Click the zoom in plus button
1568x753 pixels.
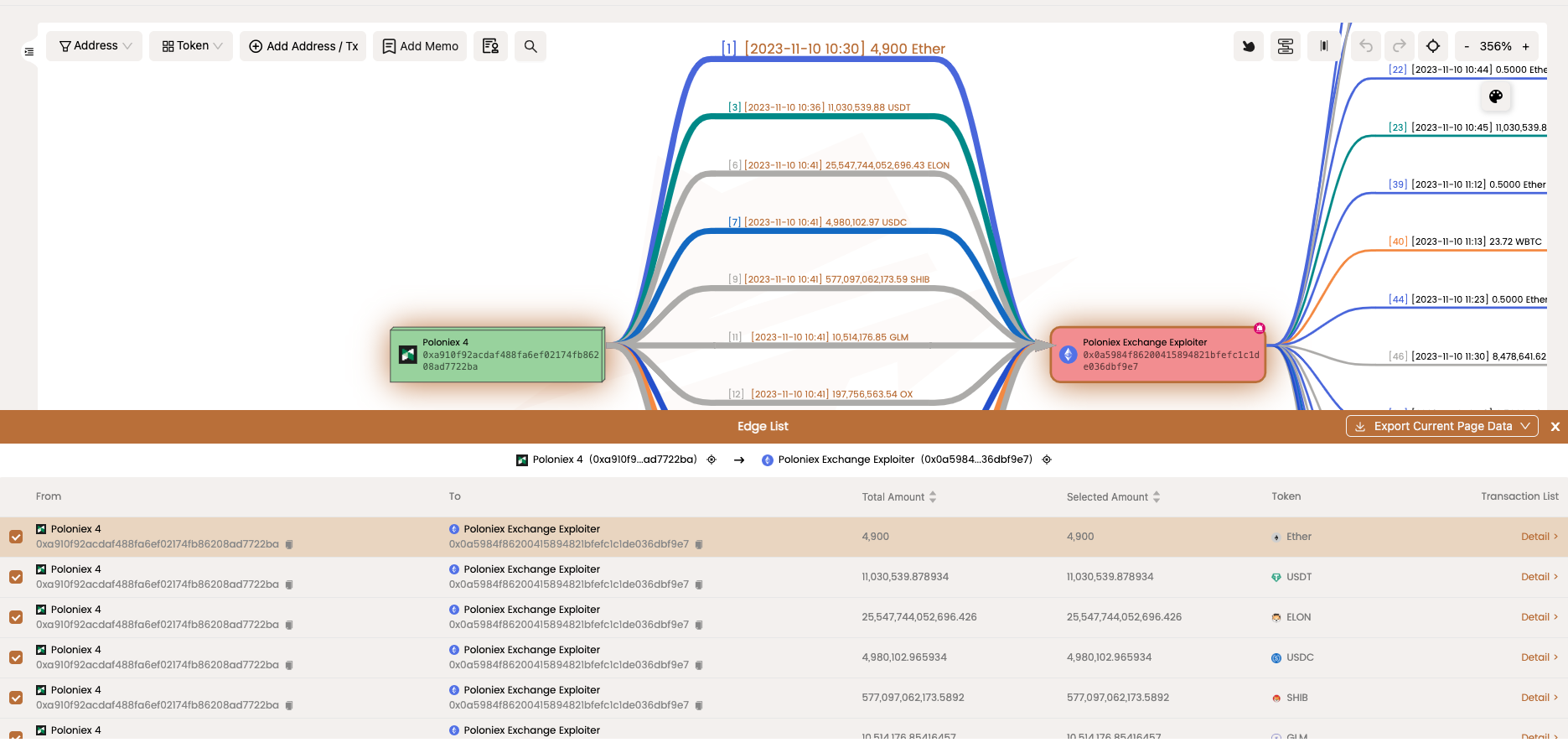pos(1525,47)
